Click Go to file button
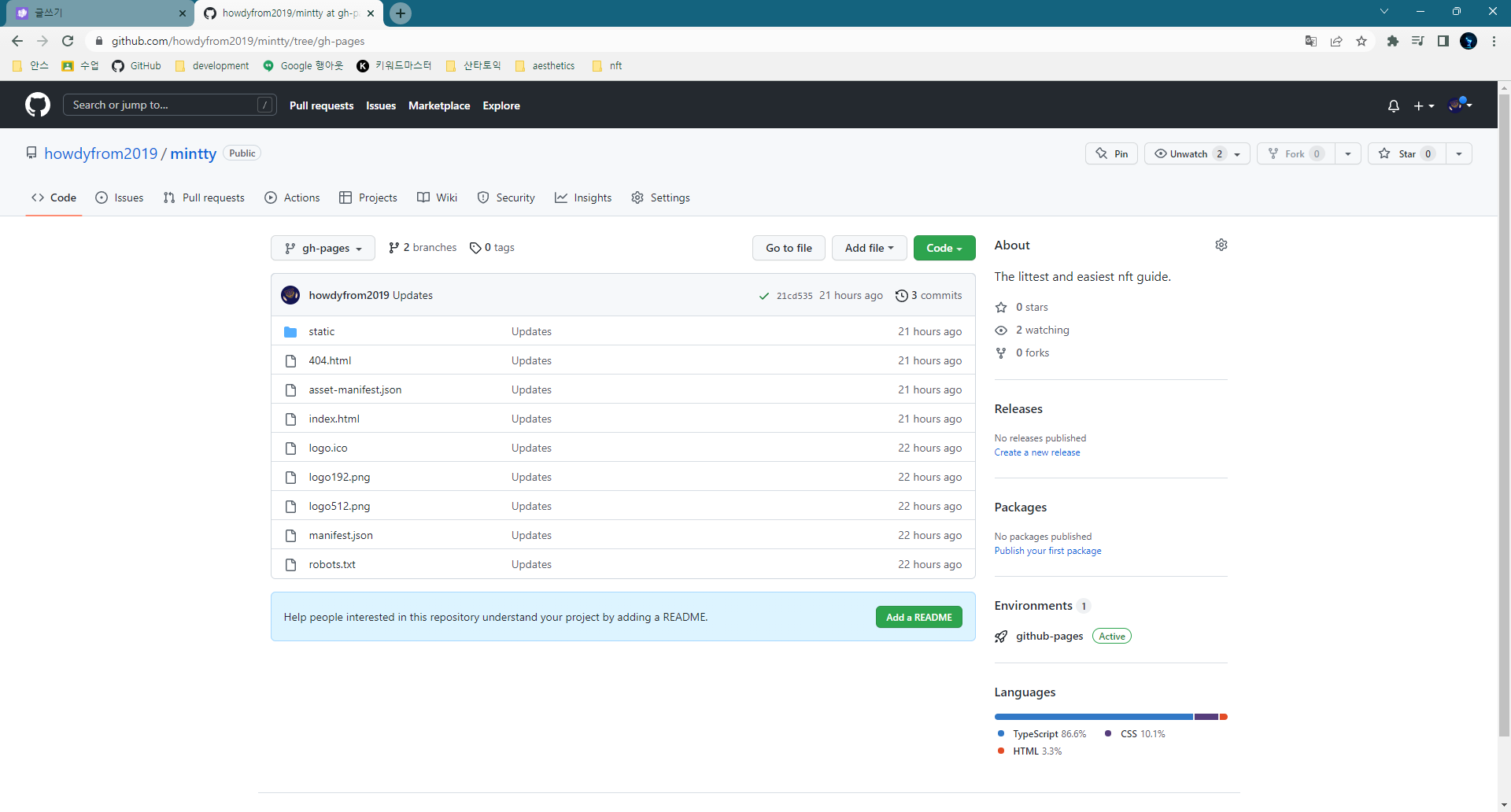 (x=789, y=248)
